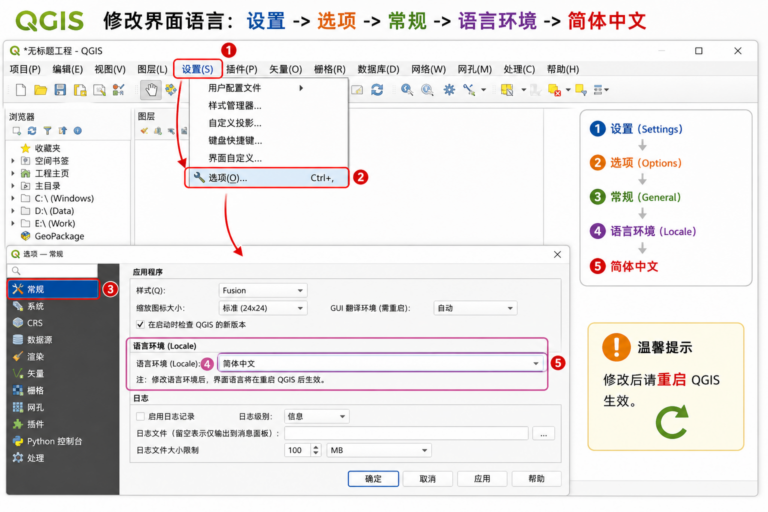Click the Options dialog search field

(52, 270)
